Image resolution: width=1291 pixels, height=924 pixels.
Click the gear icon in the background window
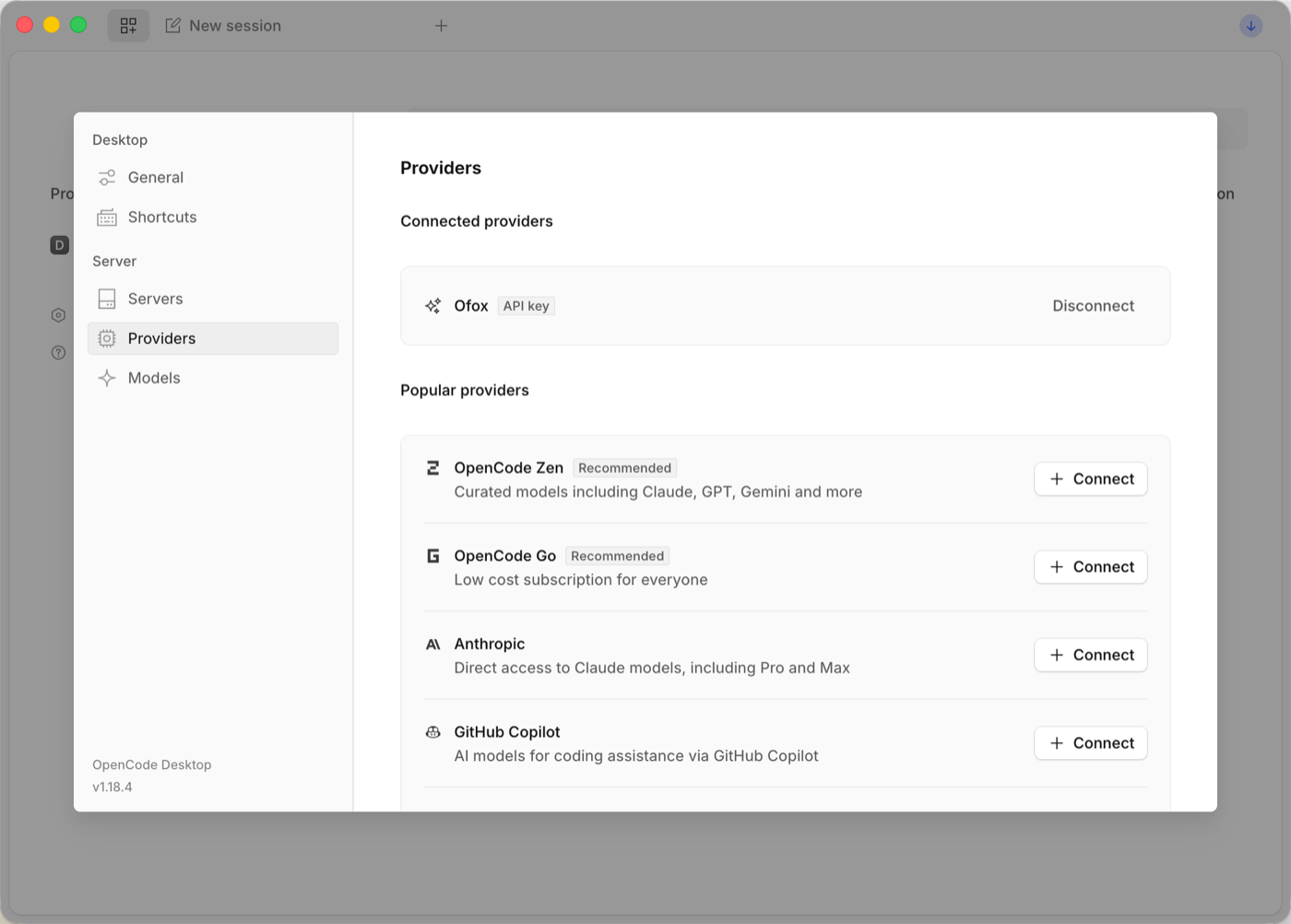click(58, 315)
